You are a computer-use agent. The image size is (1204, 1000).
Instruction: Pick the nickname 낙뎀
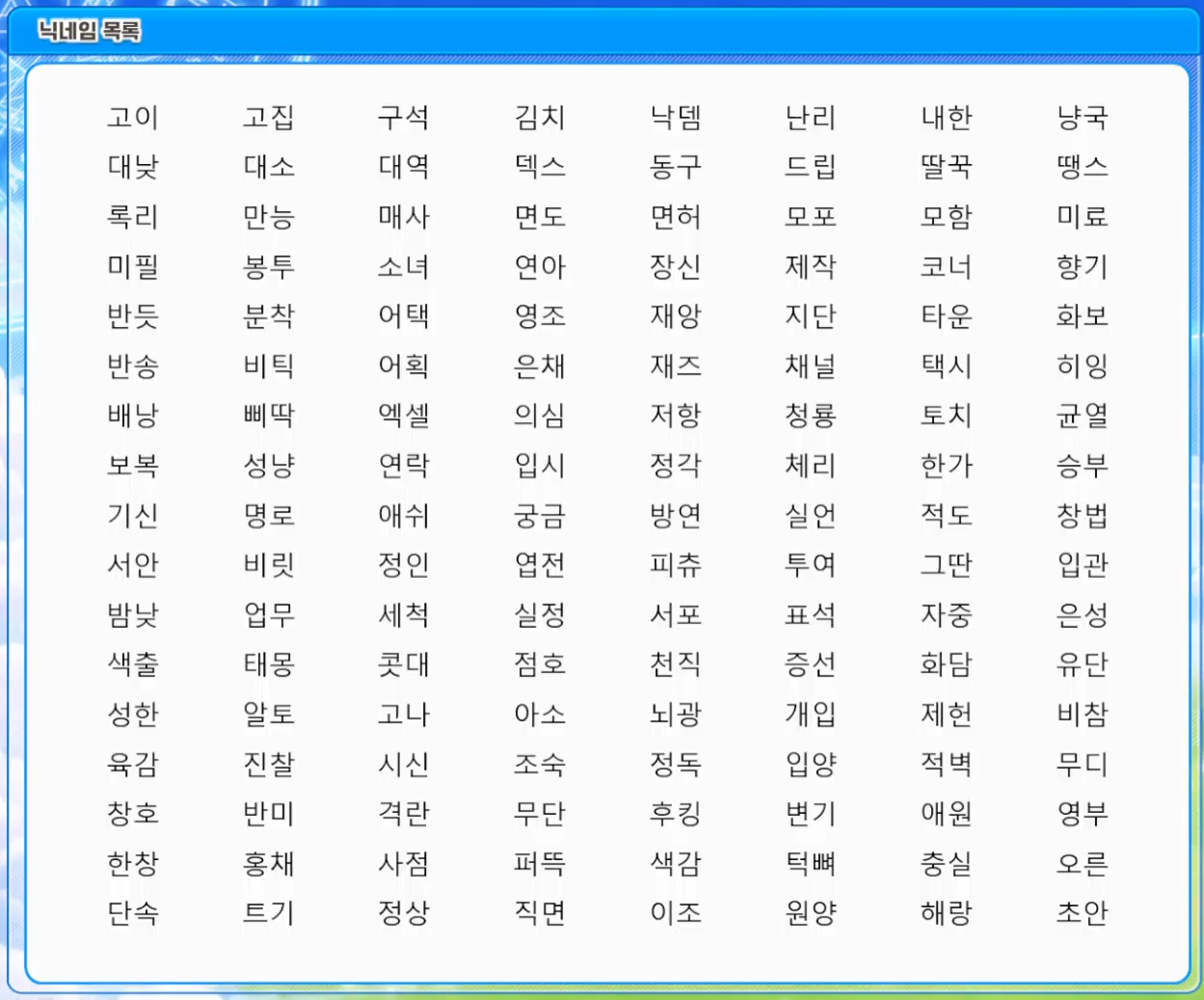pyautogui.click(x=676, y=118)
